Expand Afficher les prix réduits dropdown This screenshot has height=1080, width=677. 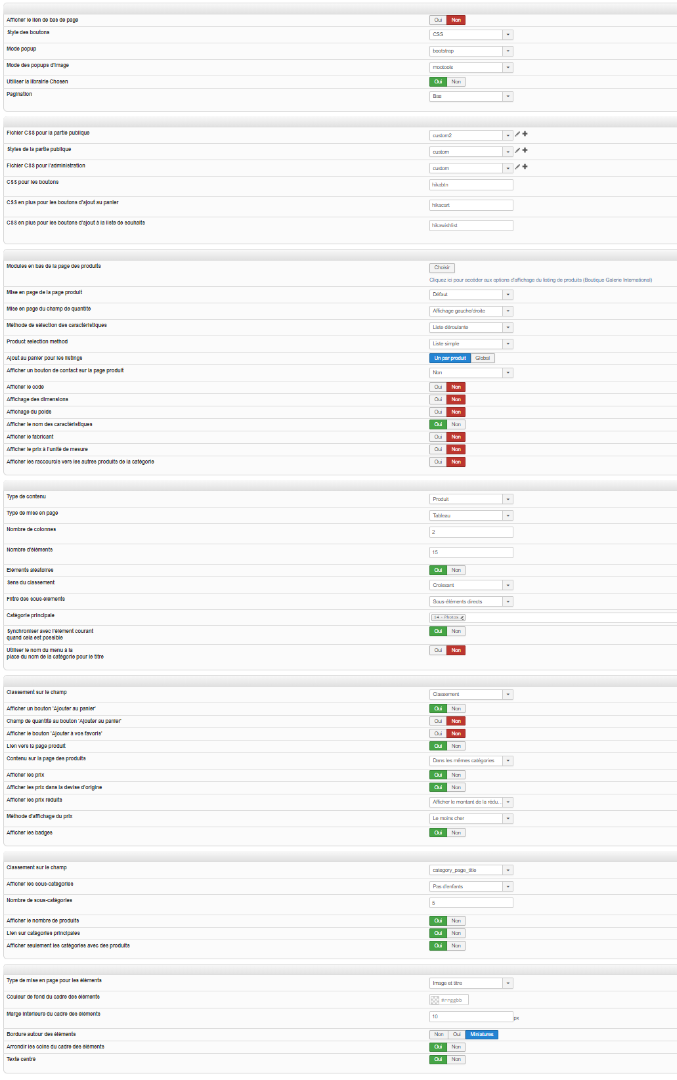point(471,802)
